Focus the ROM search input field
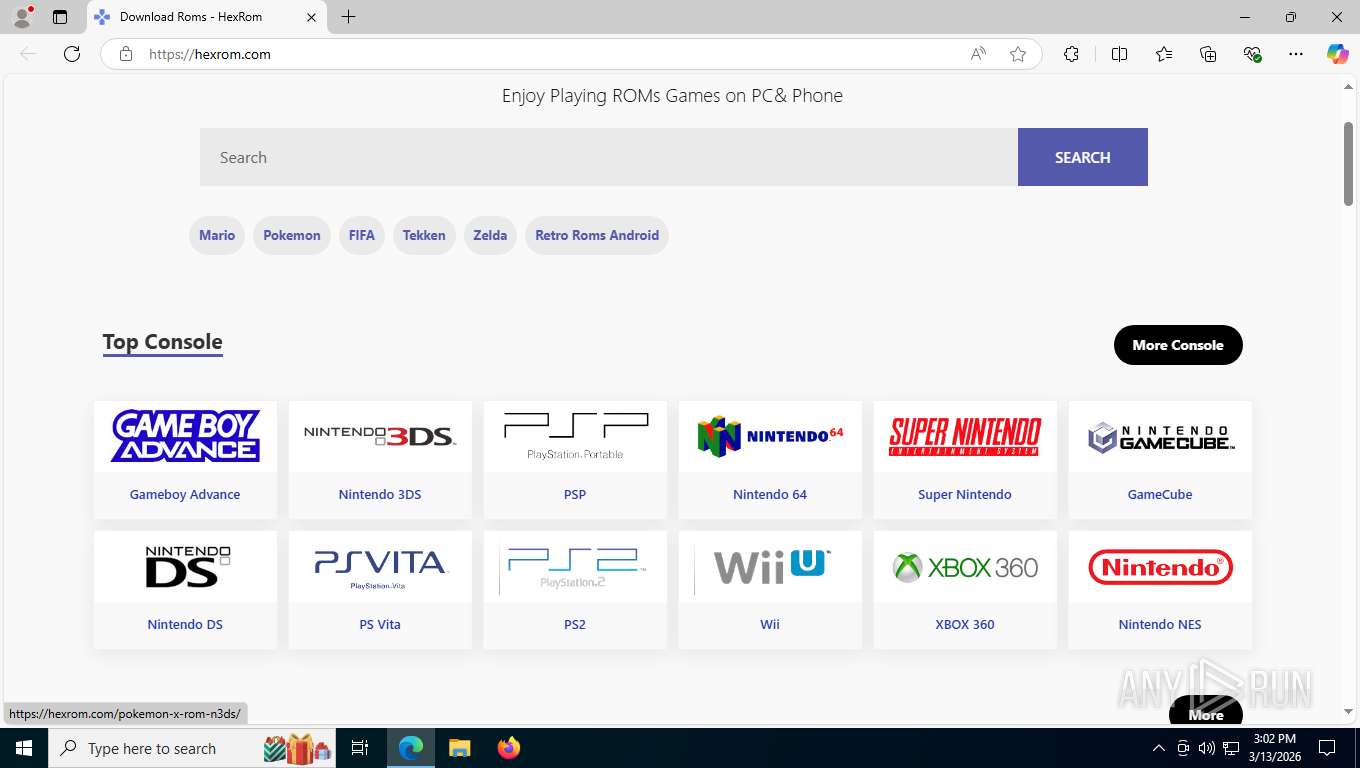Viewport: 1360px width, 768px height. tap(609, 157)
